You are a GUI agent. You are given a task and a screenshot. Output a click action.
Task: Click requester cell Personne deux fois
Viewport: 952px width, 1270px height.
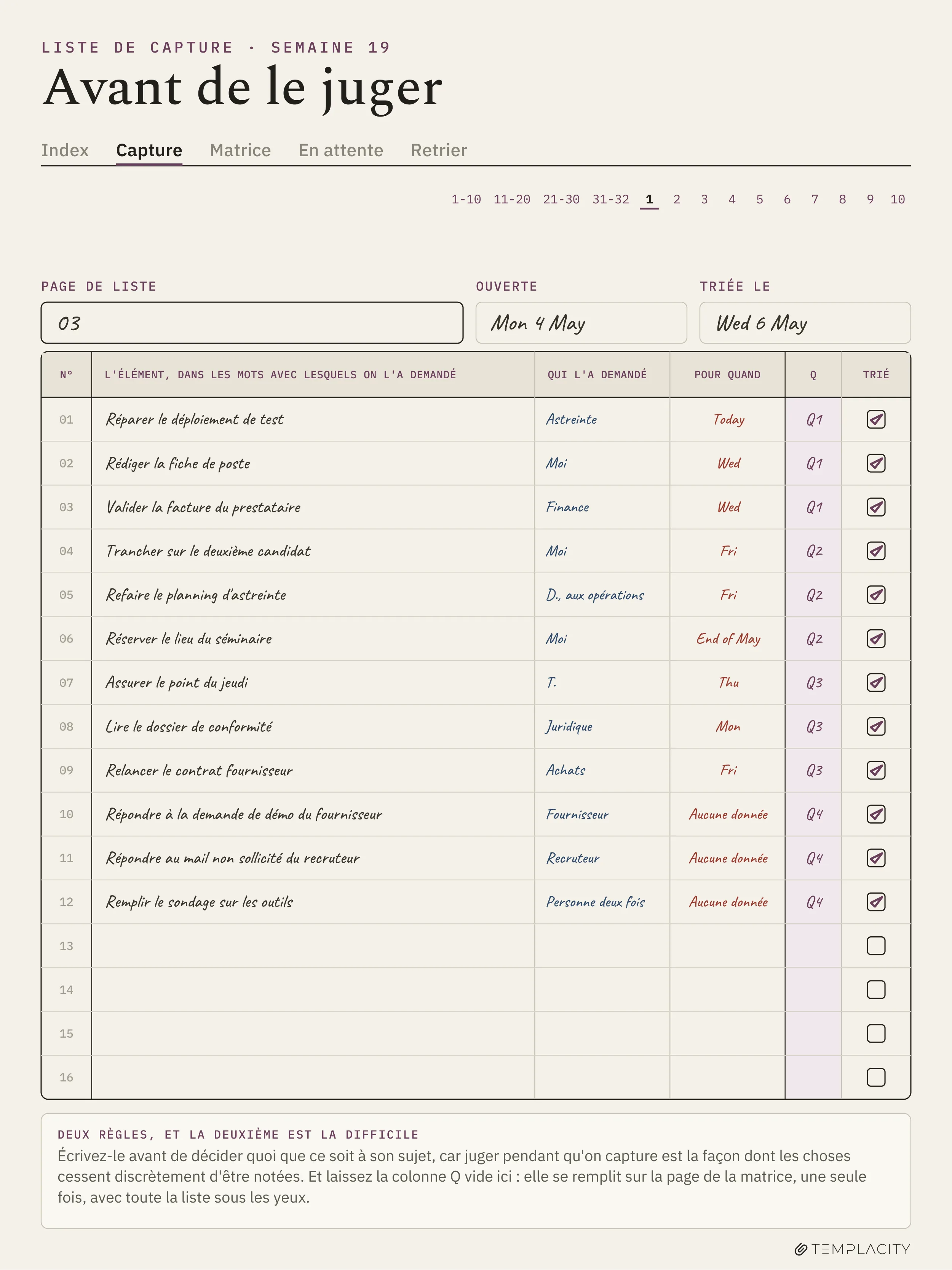point(602,902)
